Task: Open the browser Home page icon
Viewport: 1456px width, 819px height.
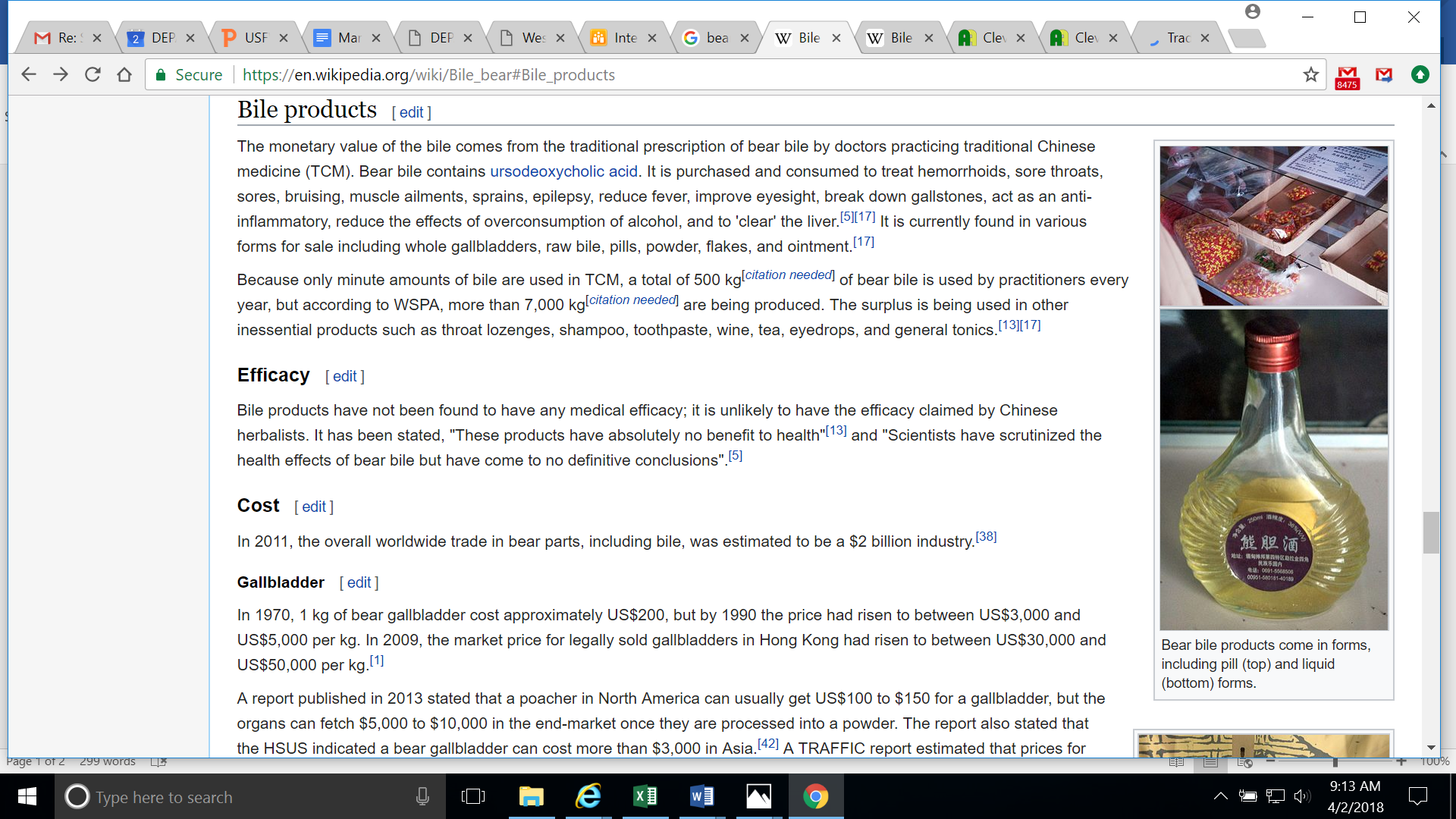Action: coord(124,74)
